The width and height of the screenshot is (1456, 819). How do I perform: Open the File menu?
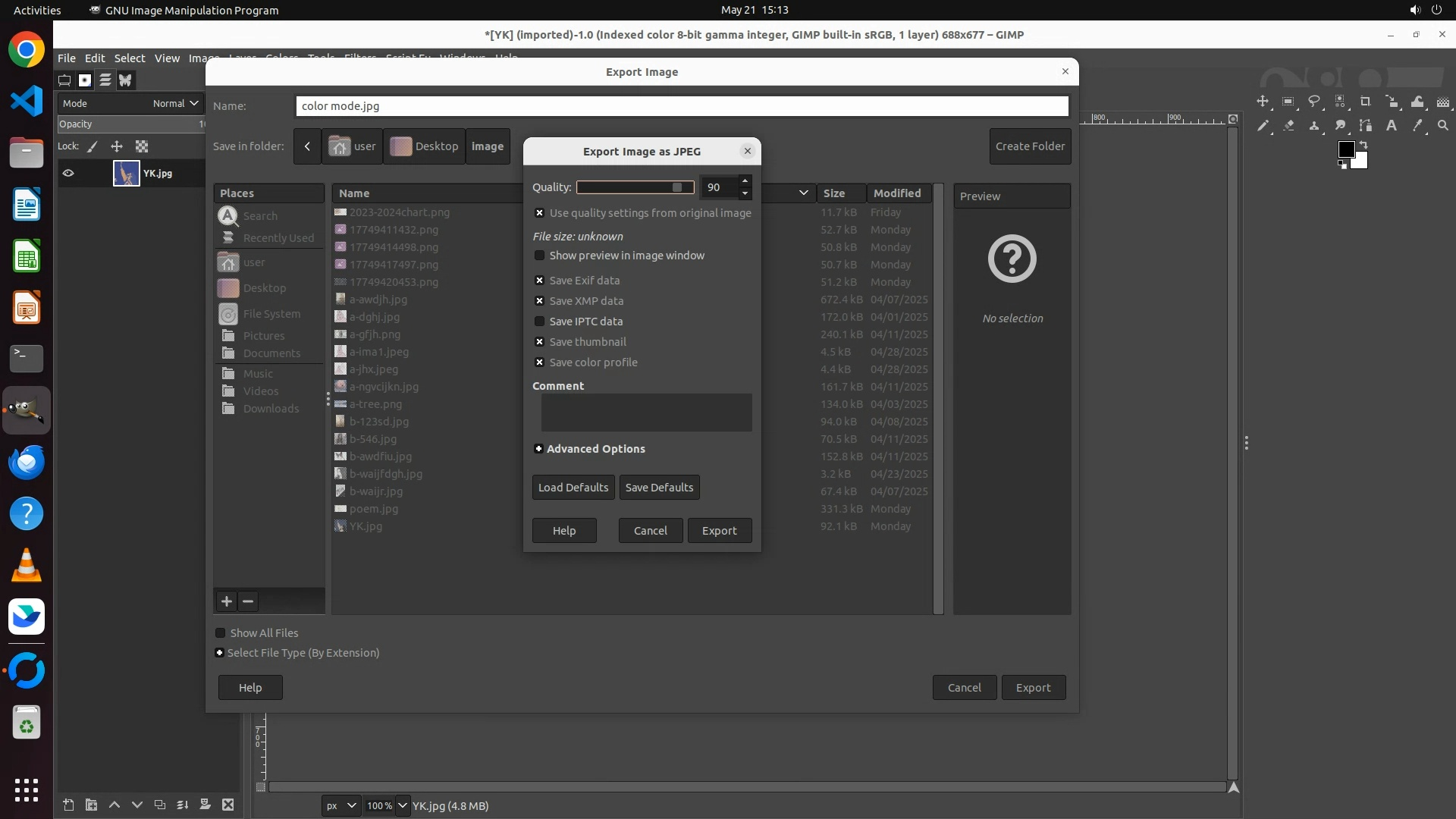click(x=67, y=58)
